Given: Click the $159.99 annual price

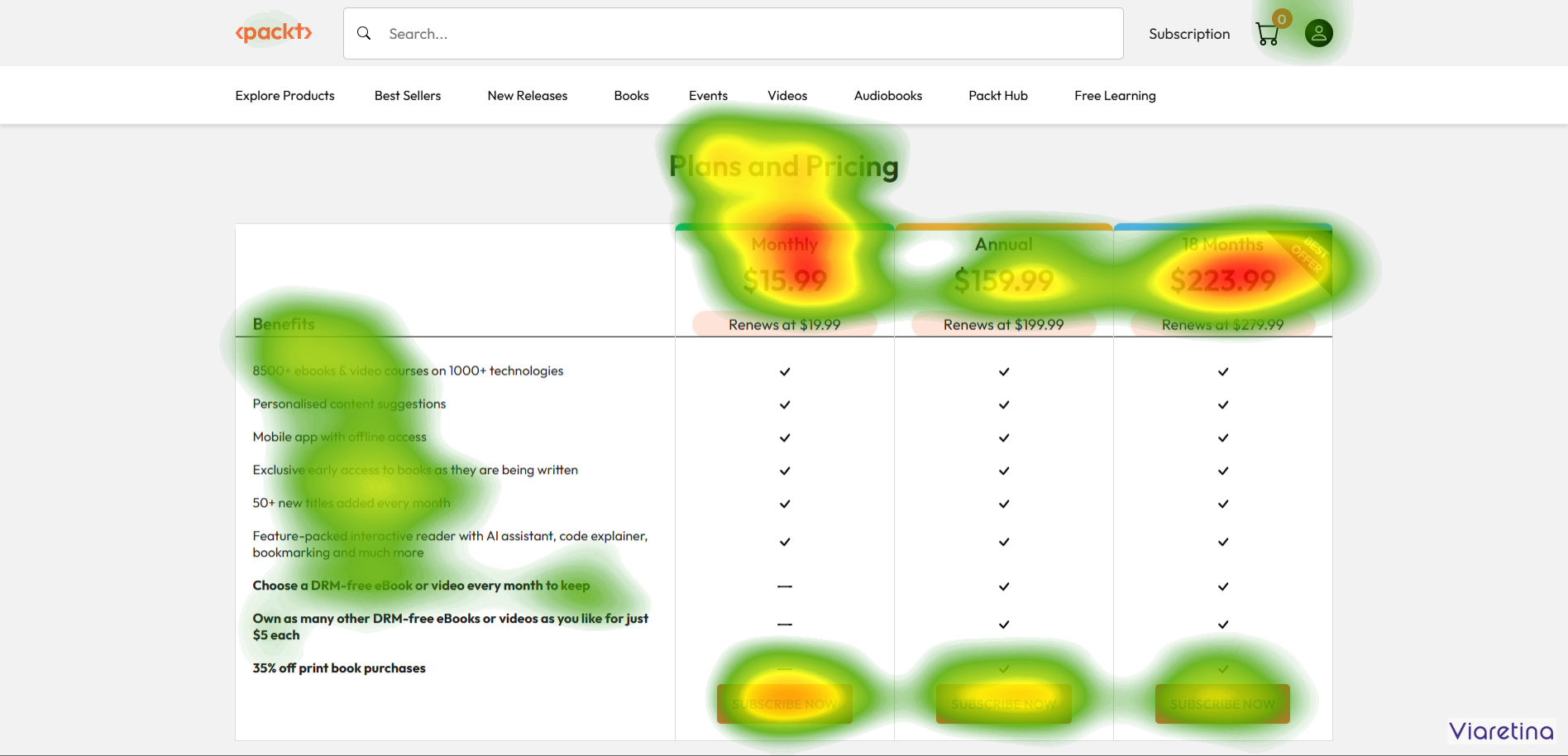Looking at the screenshot, I should click(1004, 280).
